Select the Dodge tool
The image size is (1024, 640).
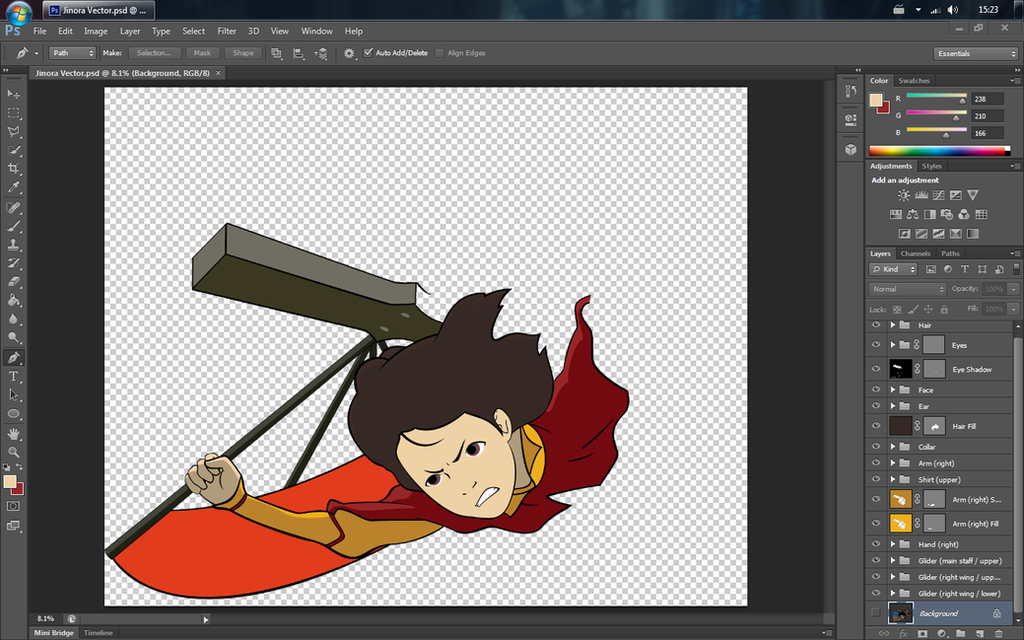(x=13, y=338)
